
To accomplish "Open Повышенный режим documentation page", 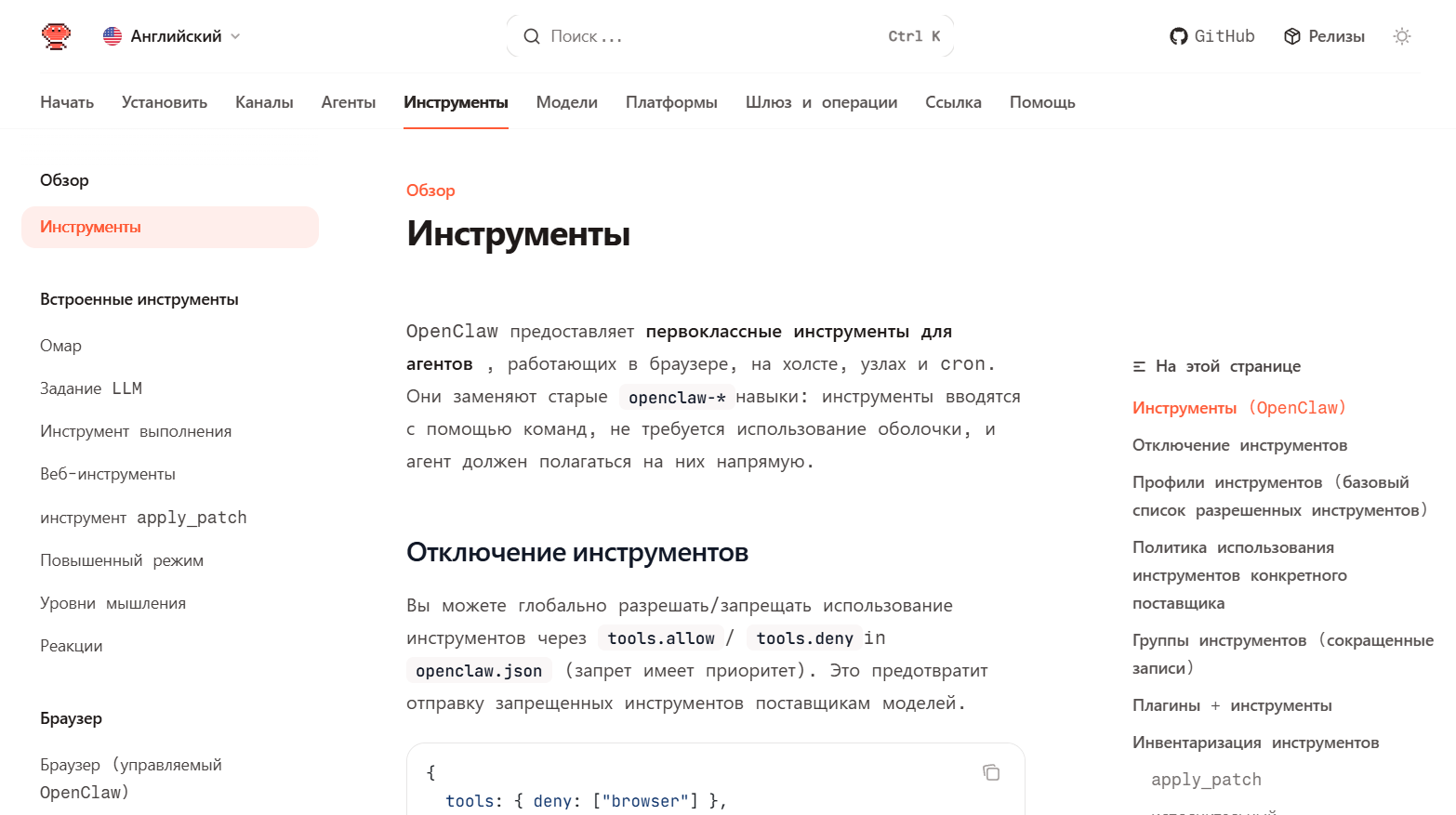I will pos(122,559).
